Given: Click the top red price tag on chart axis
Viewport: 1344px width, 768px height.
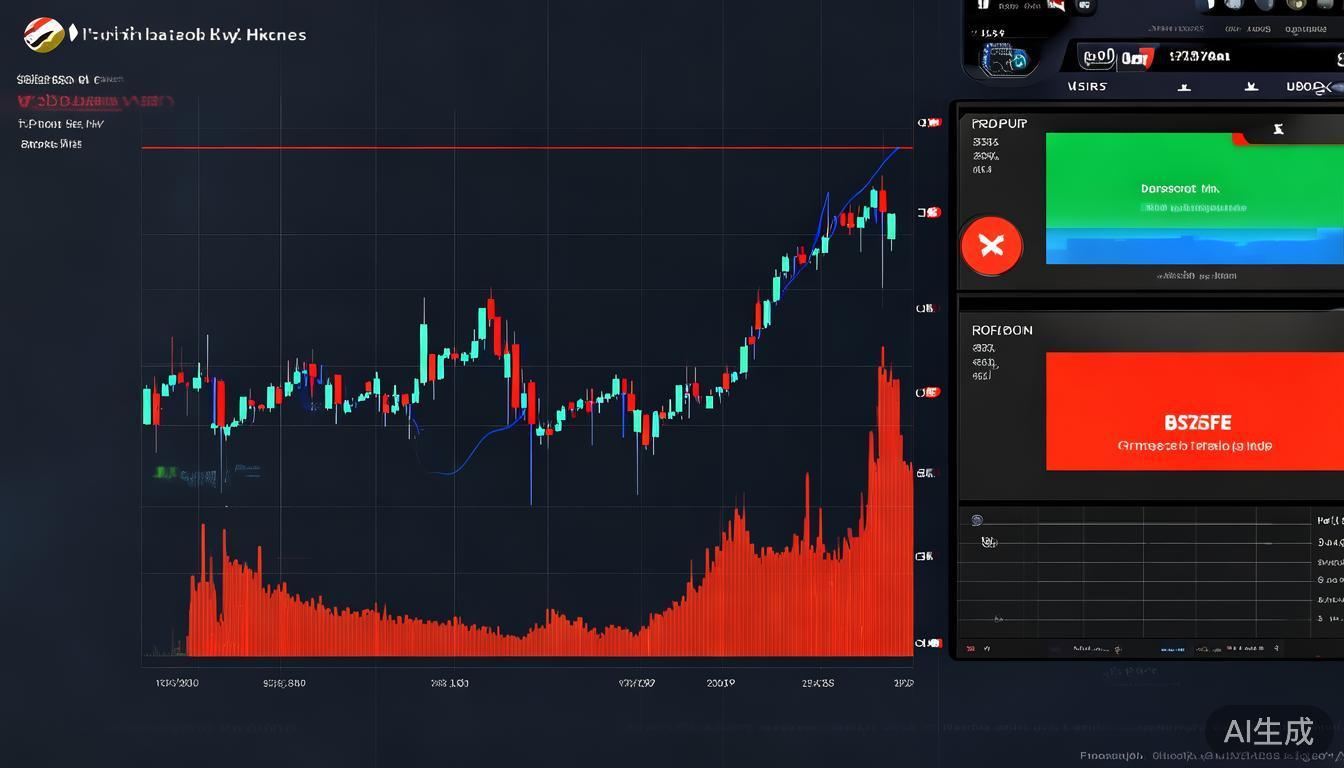Looking at the screenshot, I should point(930,123).
